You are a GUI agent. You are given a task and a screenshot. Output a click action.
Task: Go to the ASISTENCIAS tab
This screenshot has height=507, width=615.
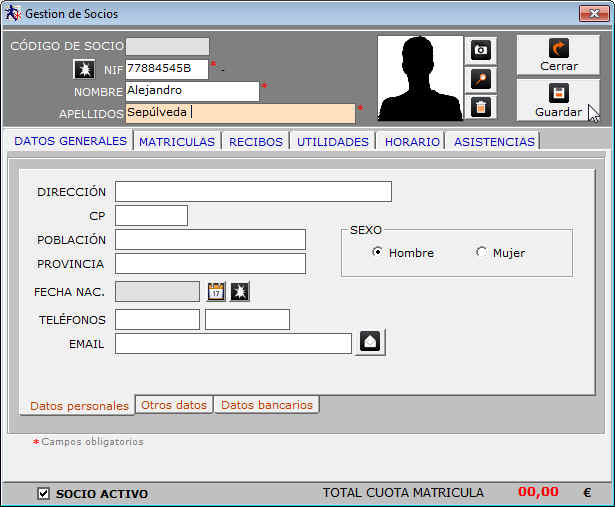(x=494, y=142)
